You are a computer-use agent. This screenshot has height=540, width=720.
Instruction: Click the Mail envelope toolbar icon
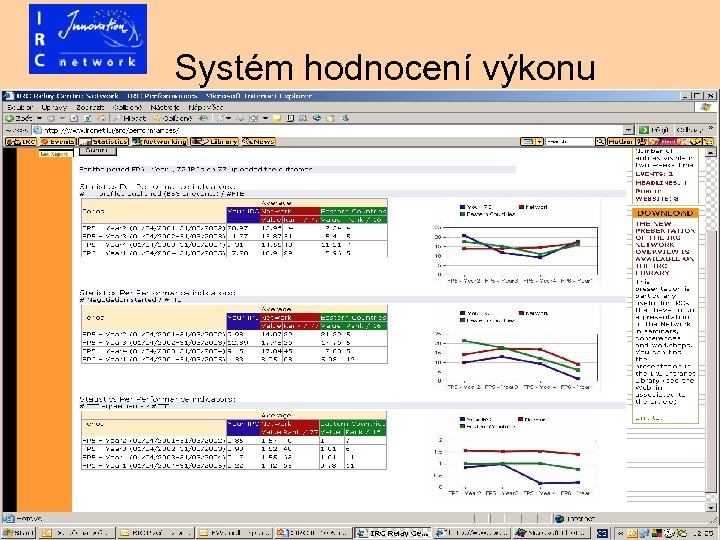pyautogui.click(x=220, y=118)
